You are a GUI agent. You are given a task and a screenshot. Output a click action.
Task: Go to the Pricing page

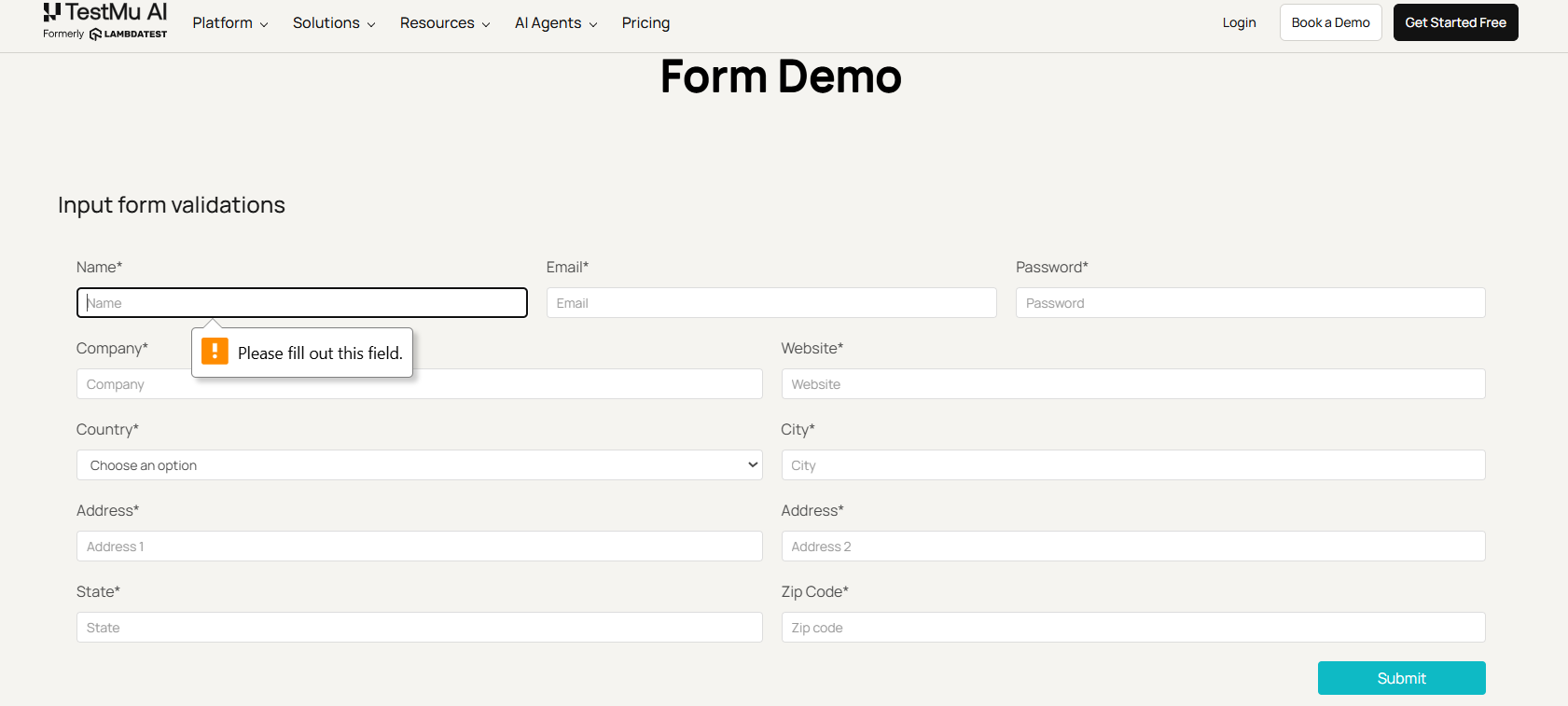point(645,23)
